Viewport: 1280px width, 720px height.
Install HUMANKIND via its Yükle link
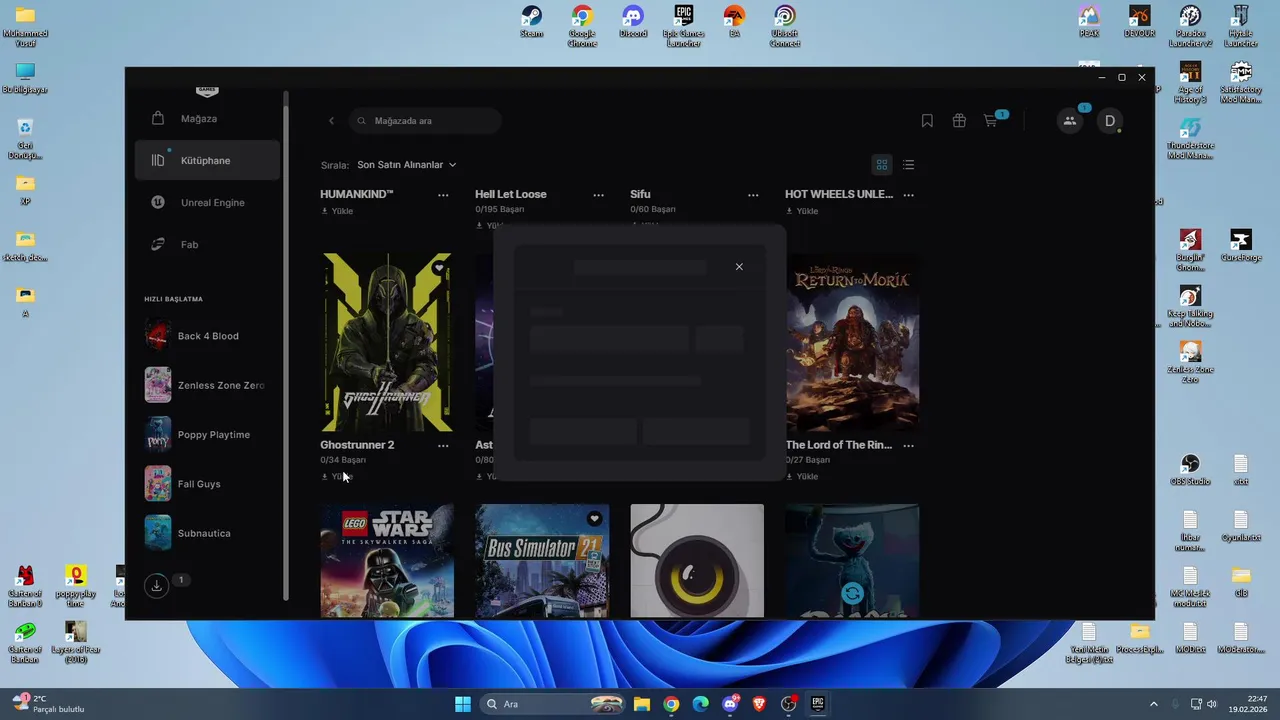click(337, 211)
